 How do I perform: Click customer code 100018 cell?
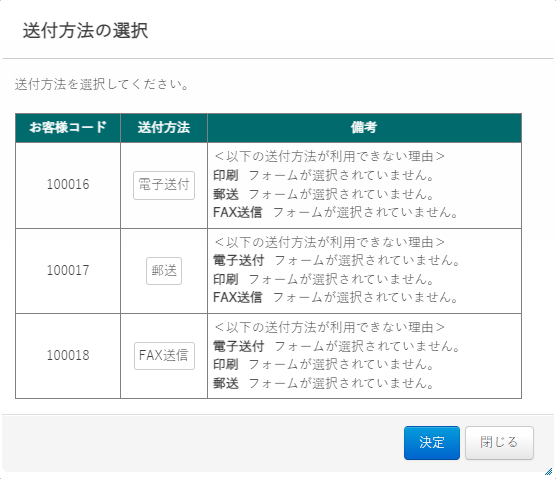pyautogui.click(x=68, y=356)
